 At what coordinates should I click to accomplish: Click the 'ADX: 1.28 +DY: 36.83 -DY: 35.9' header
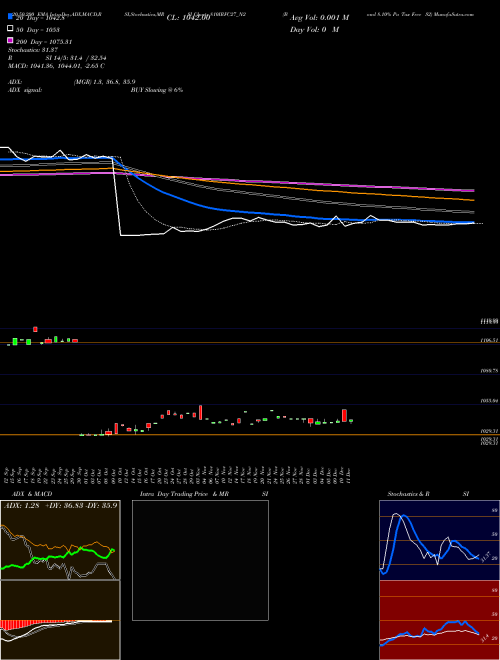60,505
